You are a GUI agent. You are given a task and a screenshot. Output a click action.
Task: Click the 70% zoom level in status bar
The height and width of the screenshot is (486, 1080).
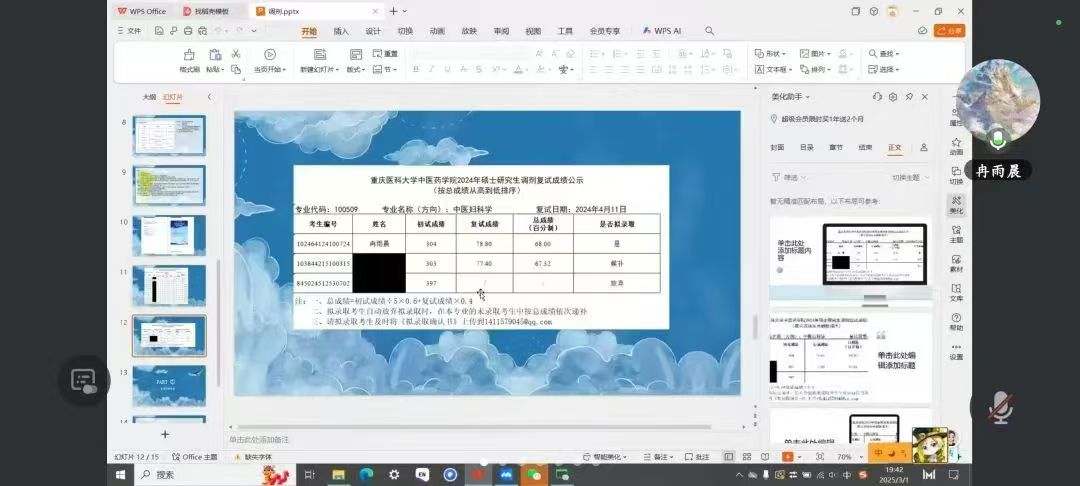click(x=844, y=457)
